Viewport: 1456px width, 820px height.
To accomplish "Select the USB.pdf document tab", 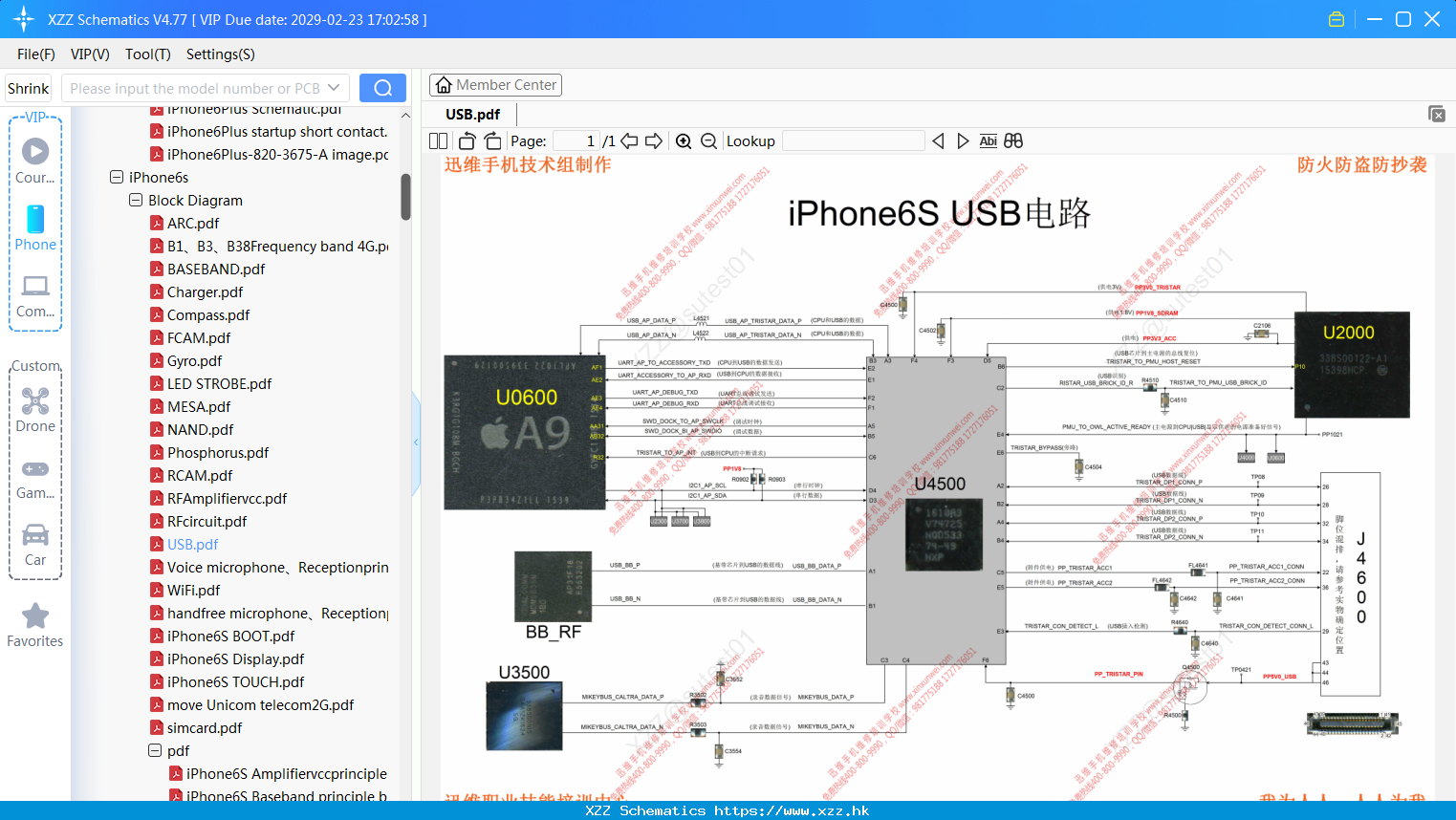I will click(x=473, y=115).
